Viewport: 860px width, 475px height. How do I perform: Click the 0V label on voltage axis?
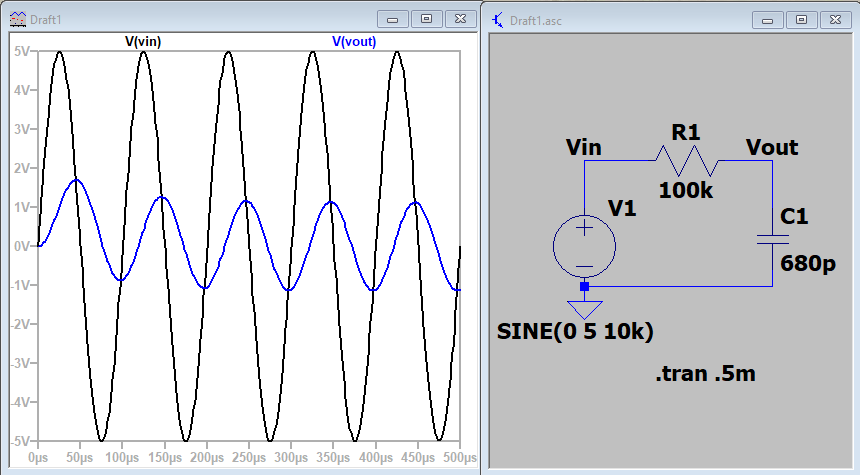point(20,245)
